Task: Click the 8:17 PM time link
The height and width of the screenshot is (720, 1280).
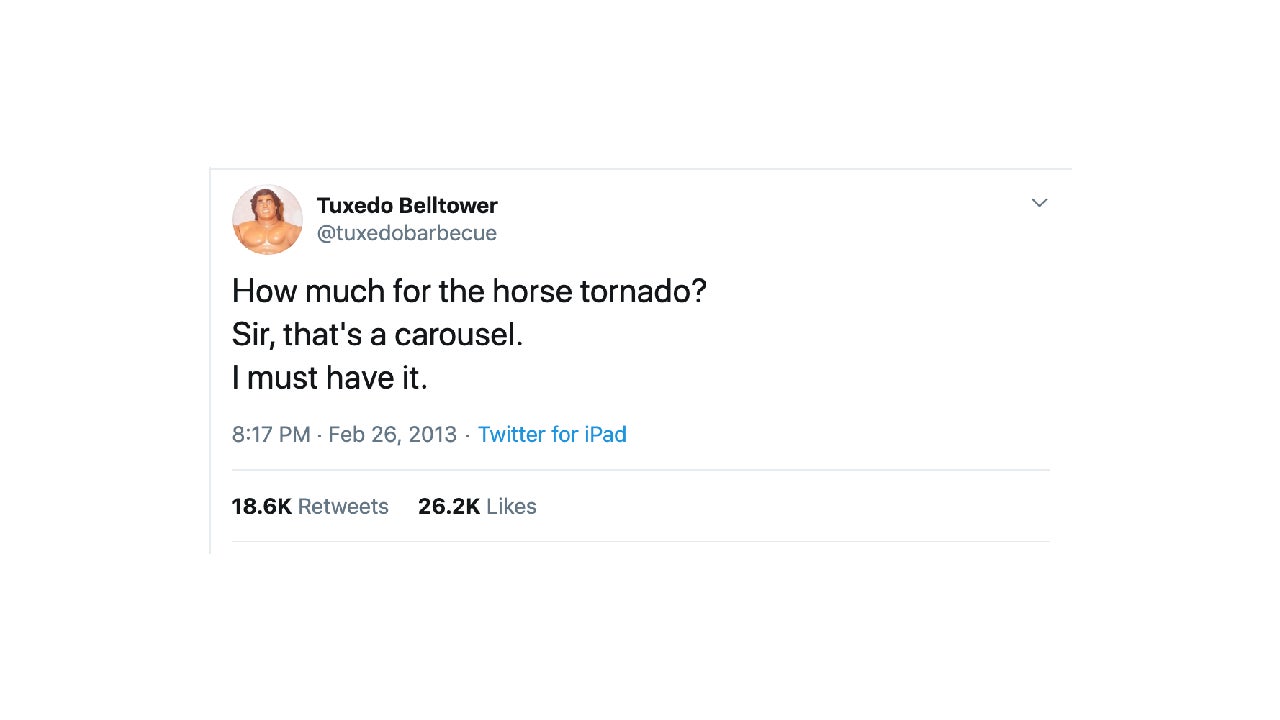Action: 271,434
